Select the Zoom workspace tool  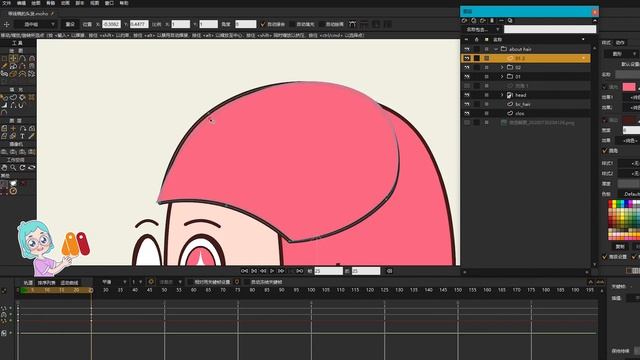(13, 168)
